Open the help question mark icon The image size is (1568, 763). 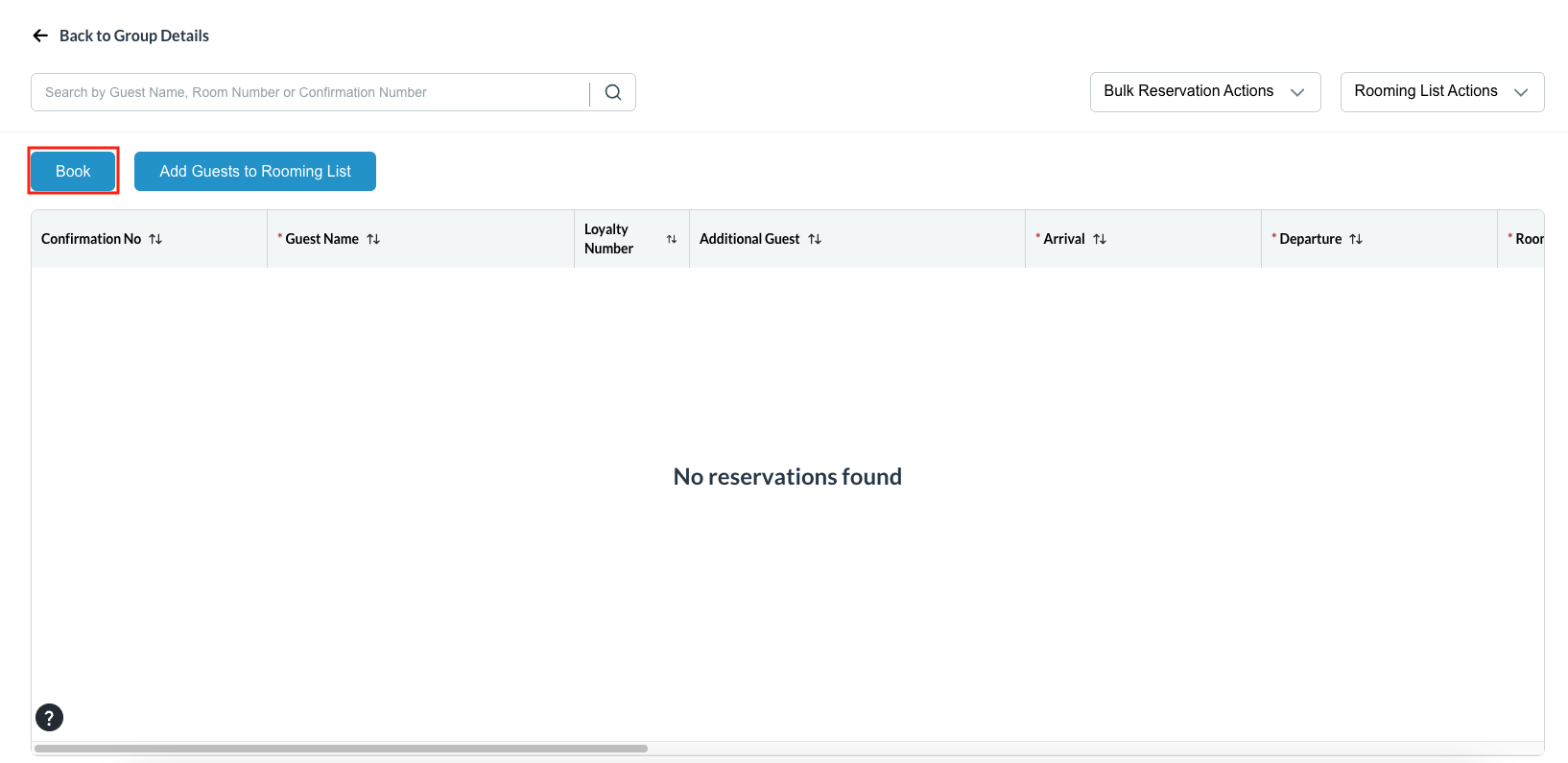pyautogui.click(x=49, y=717)
